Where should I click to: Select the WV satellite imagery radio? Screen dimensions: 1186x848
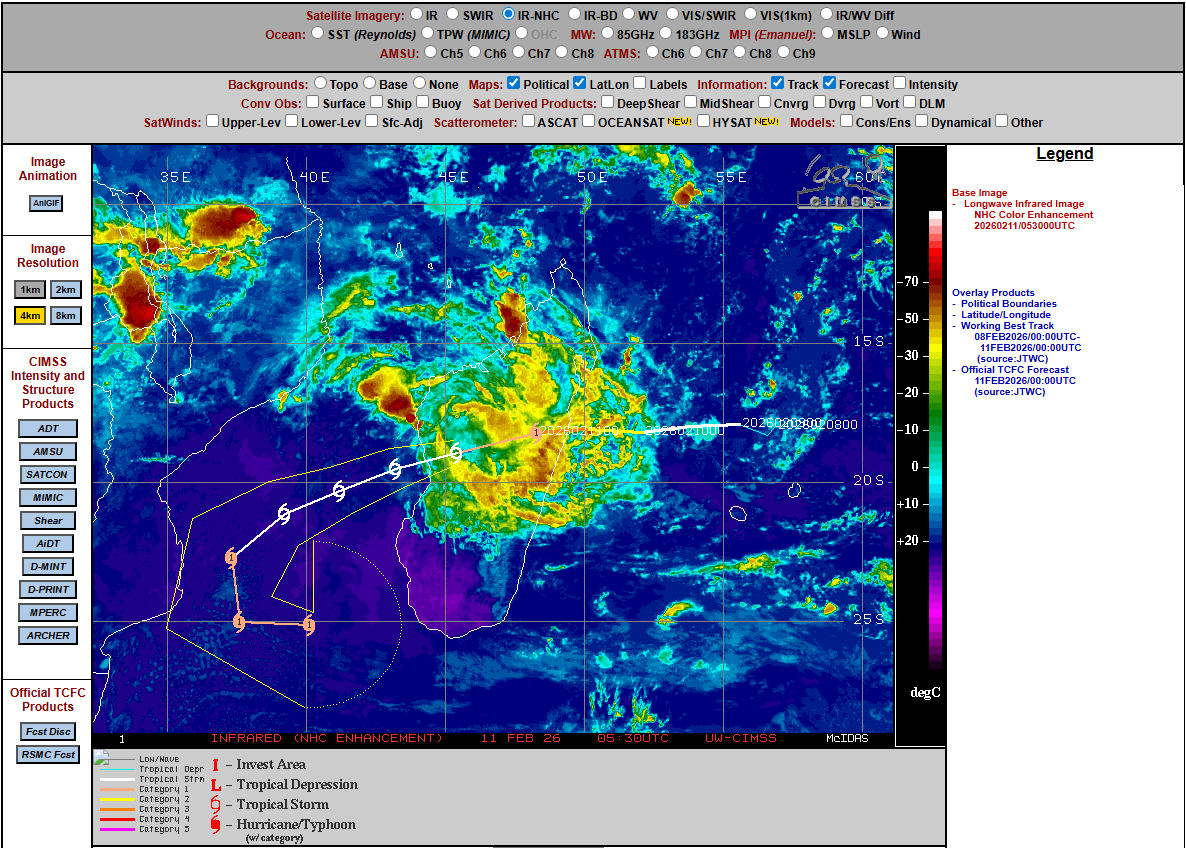coord(630,15)
